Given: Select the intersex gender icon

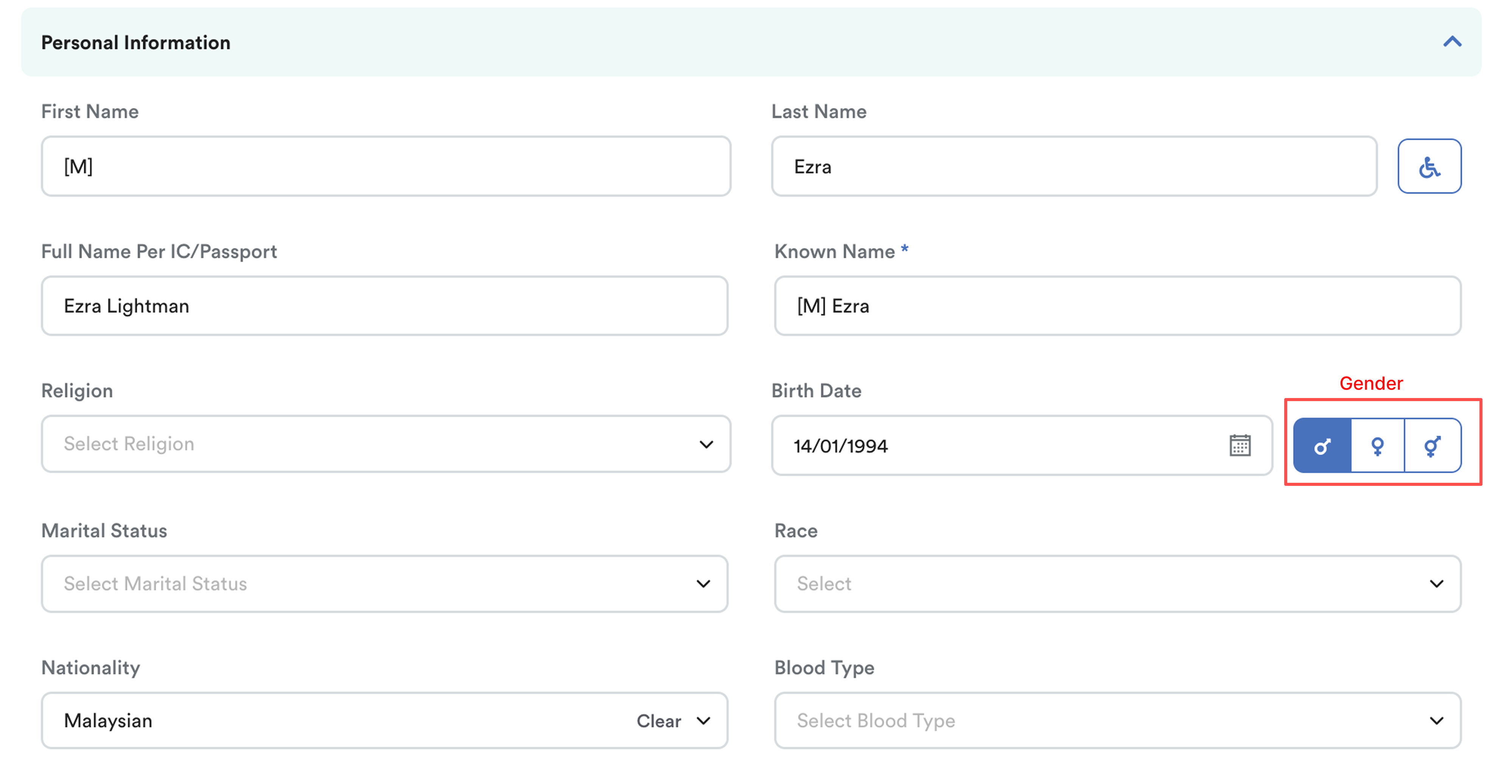Looking at the screenshot, I should click(1432, 446).
